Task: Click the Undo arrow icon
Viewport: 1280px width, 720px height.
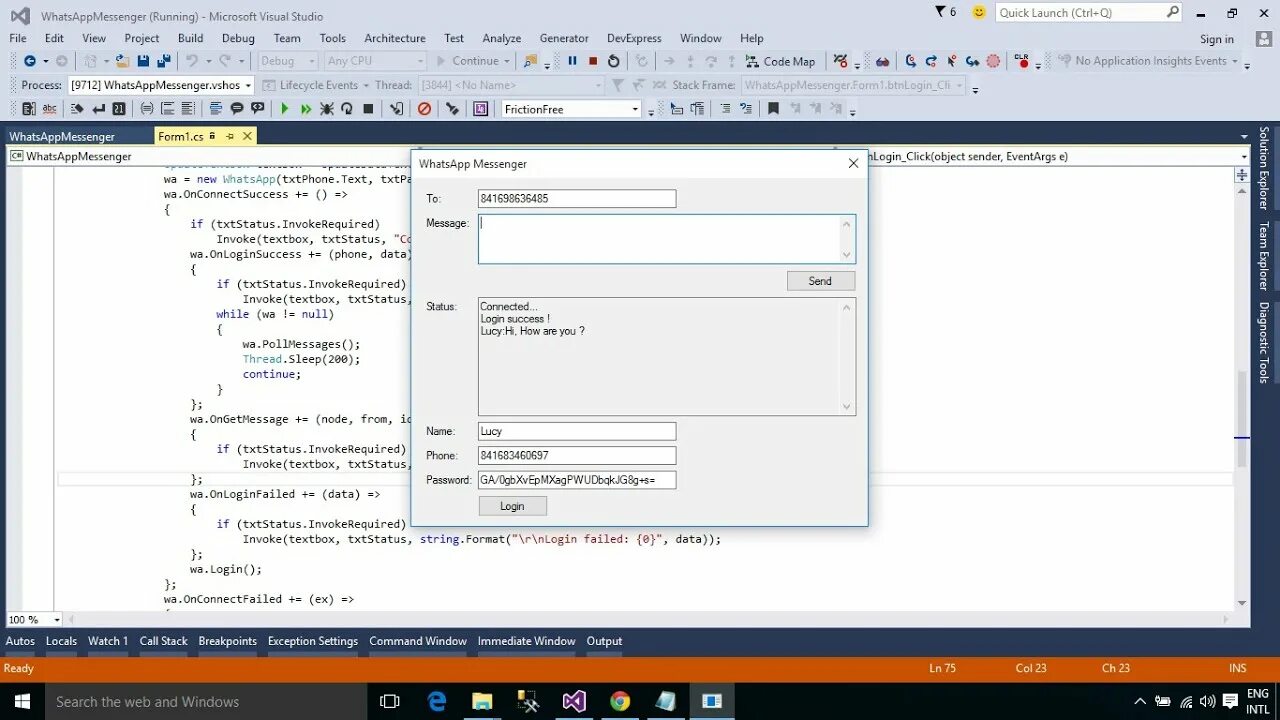Action: pyautogui.click(x=191, y=61)
